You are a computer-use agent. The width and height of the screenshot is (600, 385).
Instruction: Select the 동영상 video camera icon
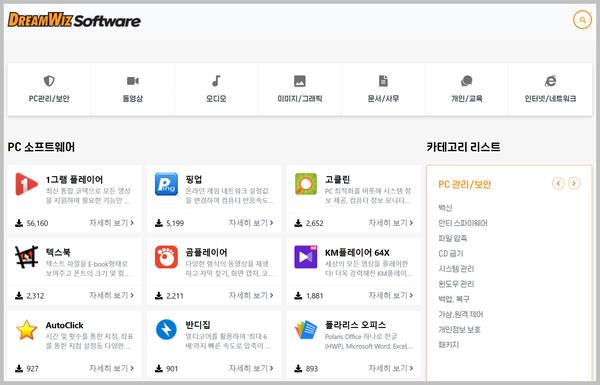point(132,81)
